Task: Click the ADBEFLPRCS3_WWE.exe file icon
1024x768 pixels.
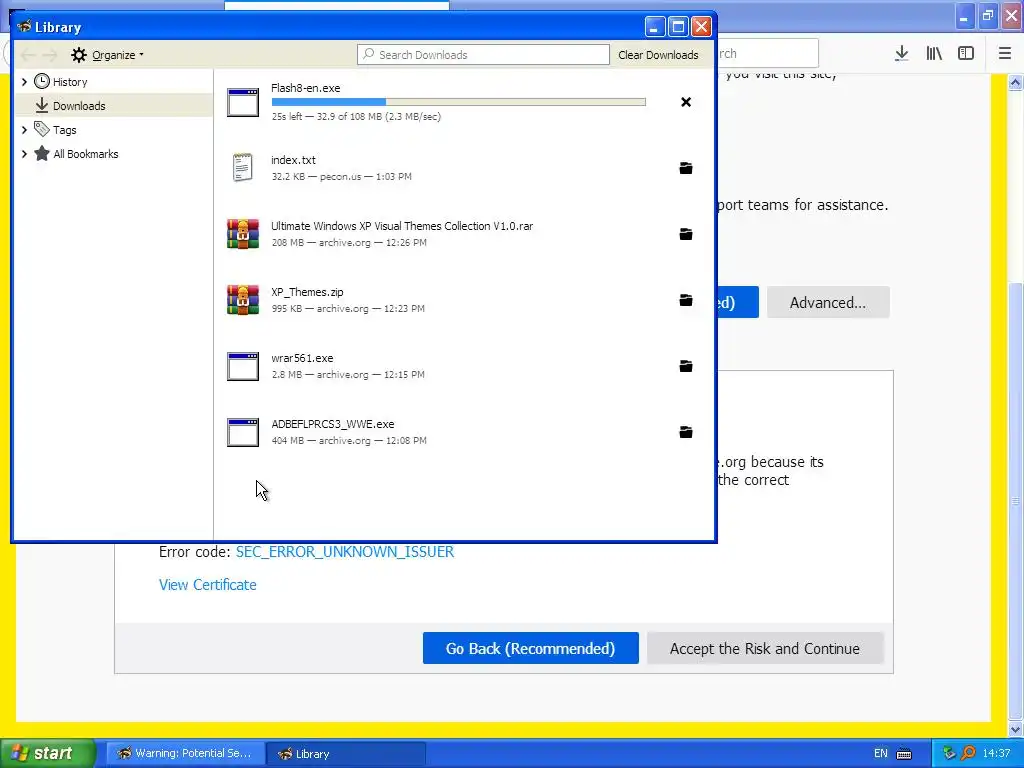Action: point(243,432)
